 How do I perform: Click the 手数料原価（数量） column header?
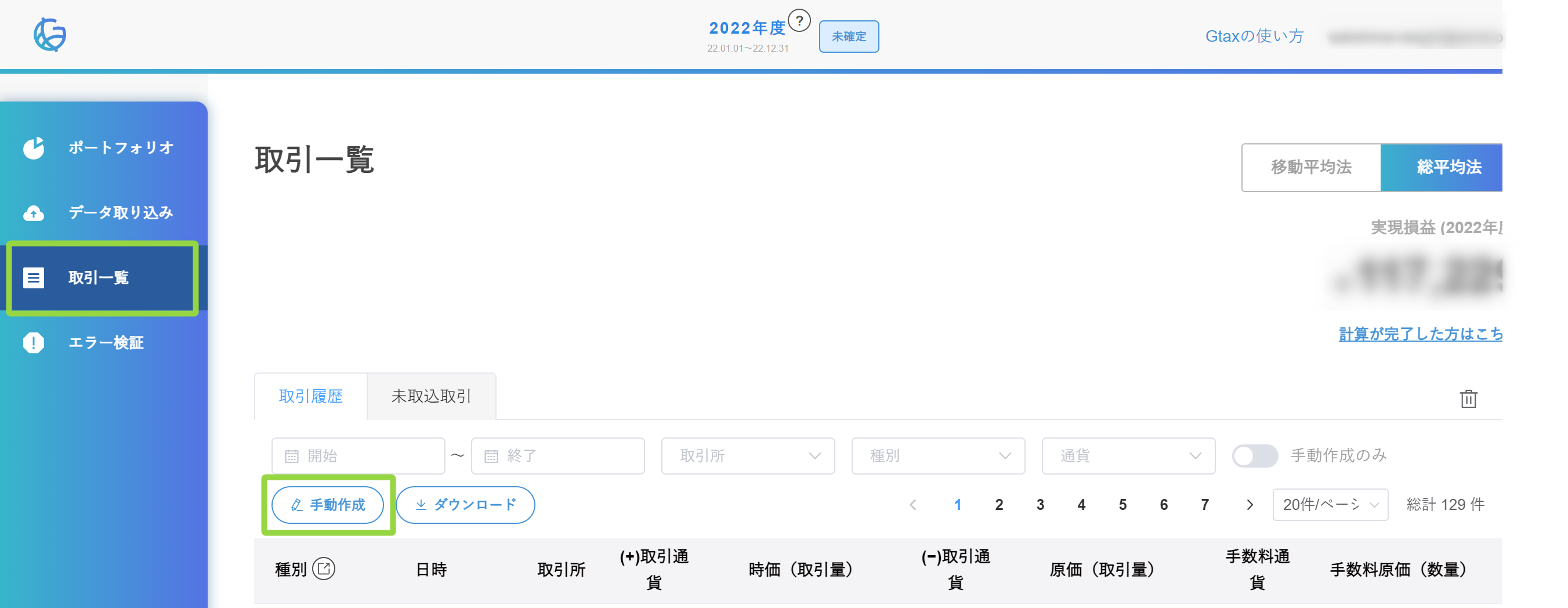(1397, 570)
